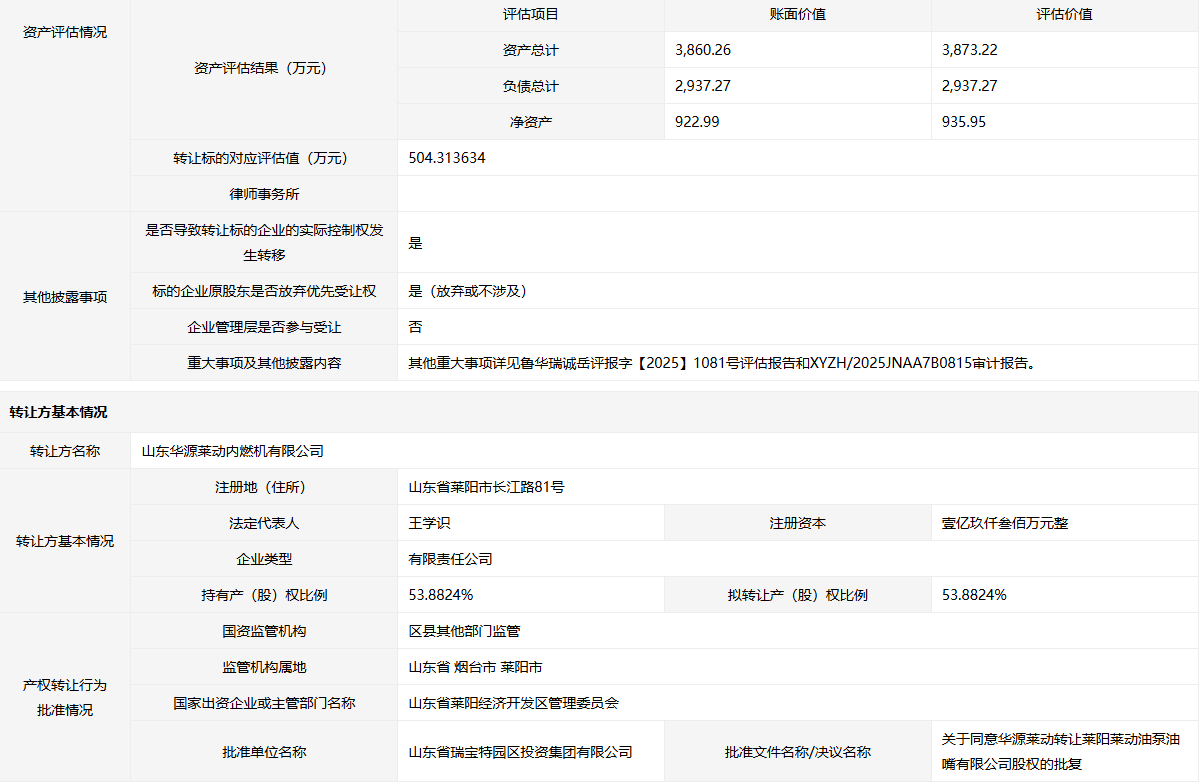Click the 账面价值 column header
The image size is (1201, 784).
tap(797, 14)
